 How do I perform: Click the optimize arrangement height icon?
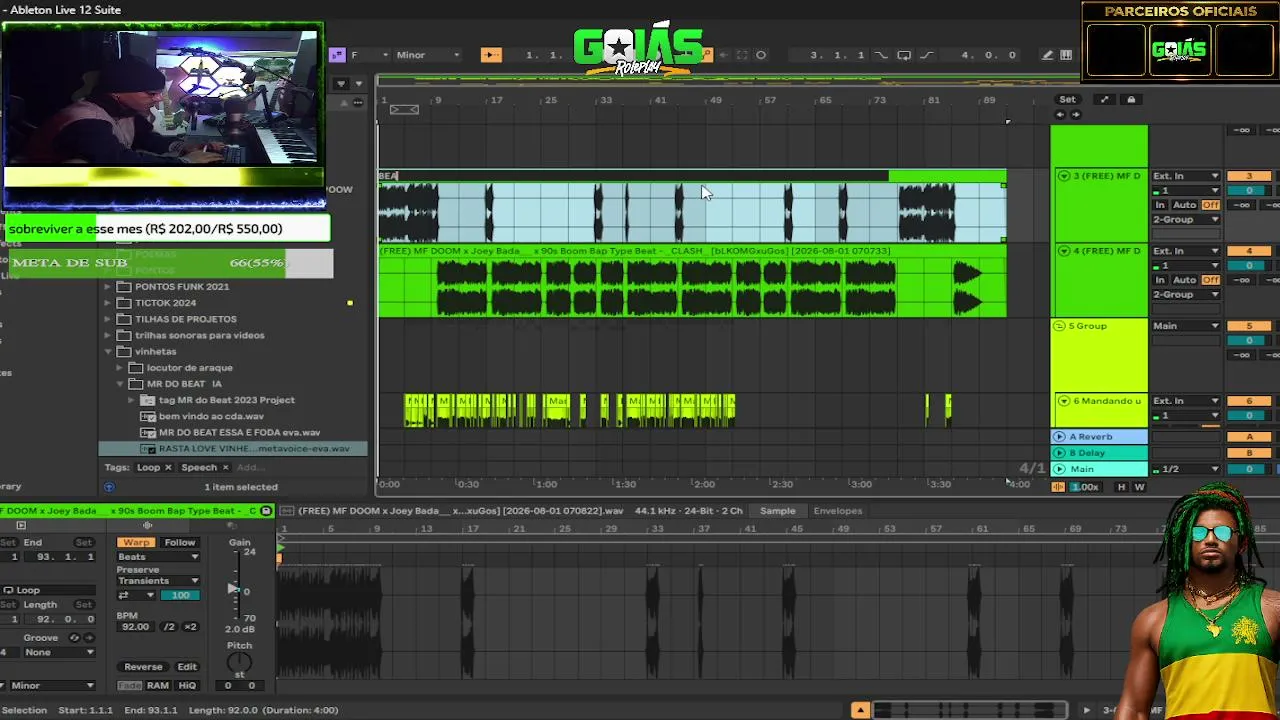click(1104, 99)
